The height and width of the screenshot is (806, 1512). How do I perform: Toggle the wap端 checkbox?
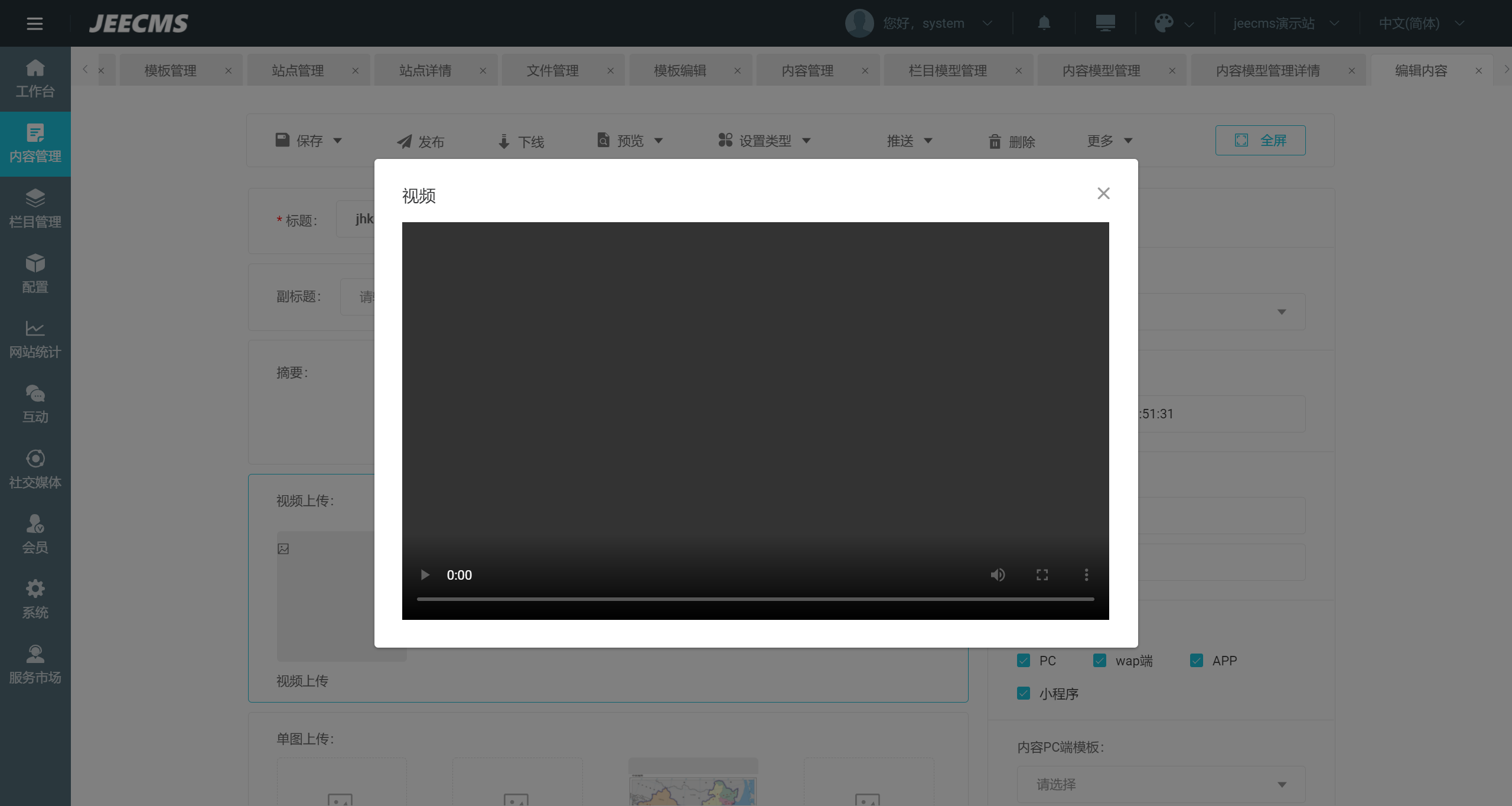coord(1099,661)
